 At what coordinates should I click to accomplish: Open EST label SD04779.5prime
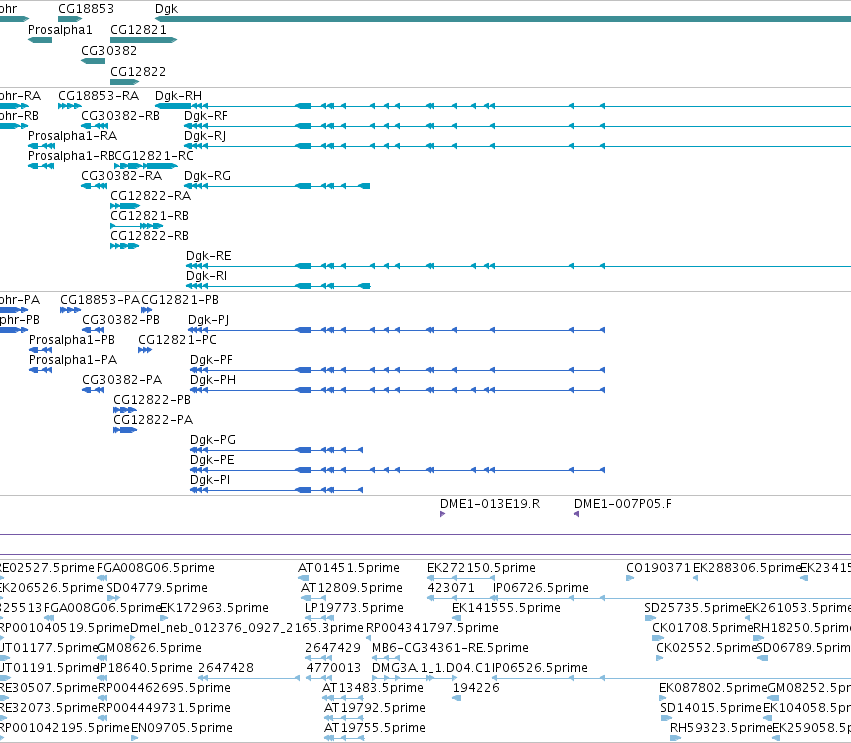point(157,588)
